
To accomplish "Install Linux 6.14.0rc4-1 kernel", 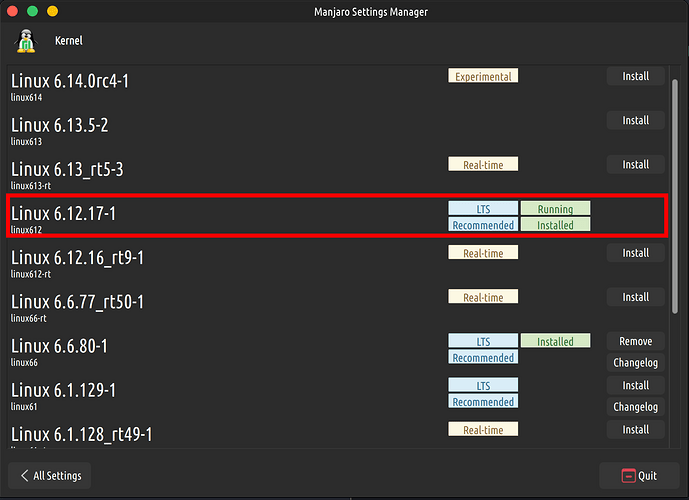I will (635, 76).
